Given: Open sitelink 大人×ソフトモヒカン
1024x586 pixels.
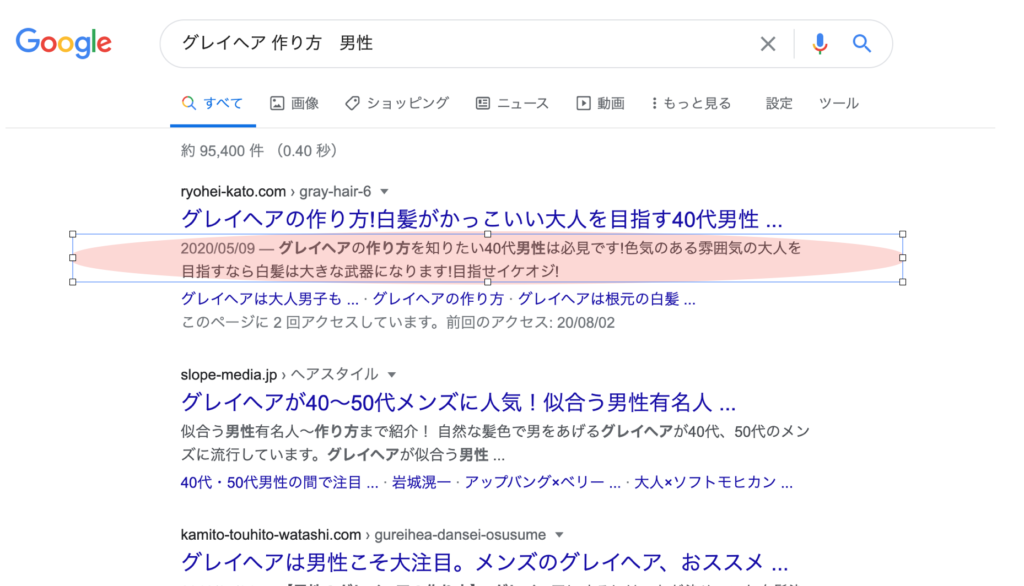Looking at the screenshot, I should [713, 483].
